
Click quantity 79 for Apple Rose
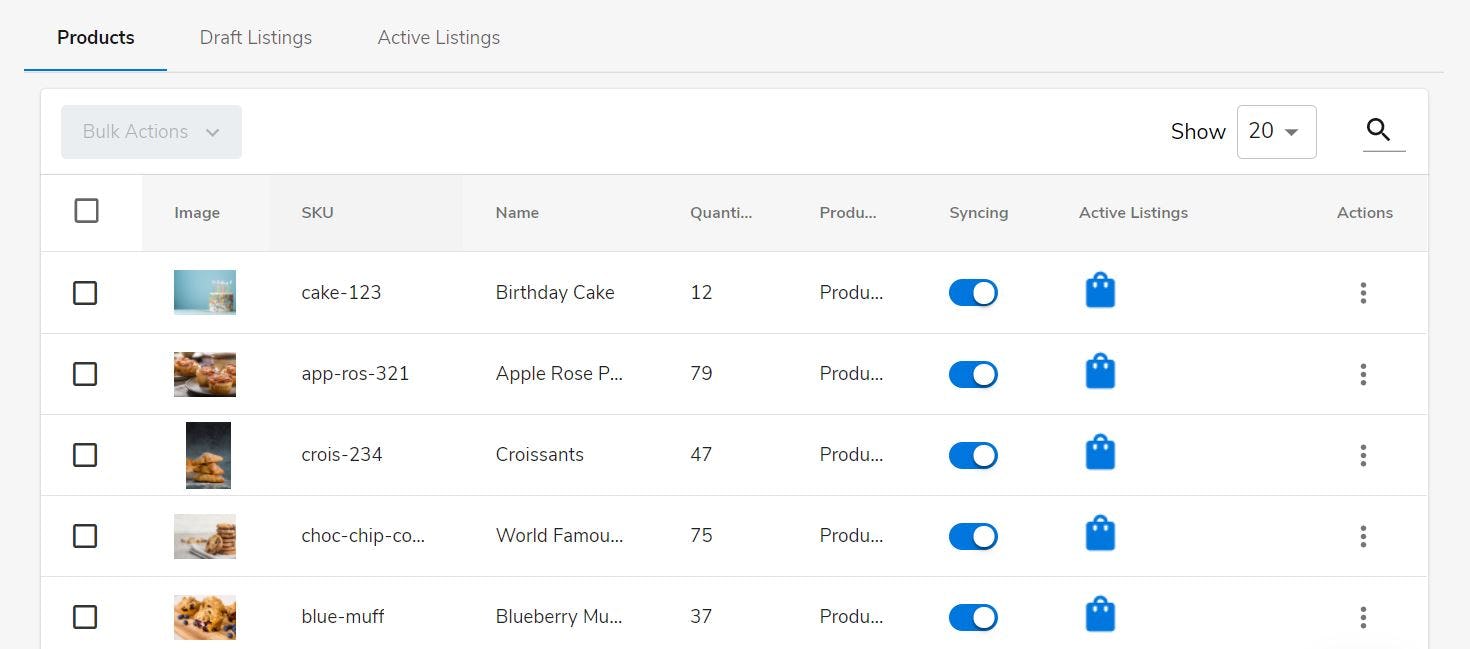pyautogui.click(x=701, y=374)
